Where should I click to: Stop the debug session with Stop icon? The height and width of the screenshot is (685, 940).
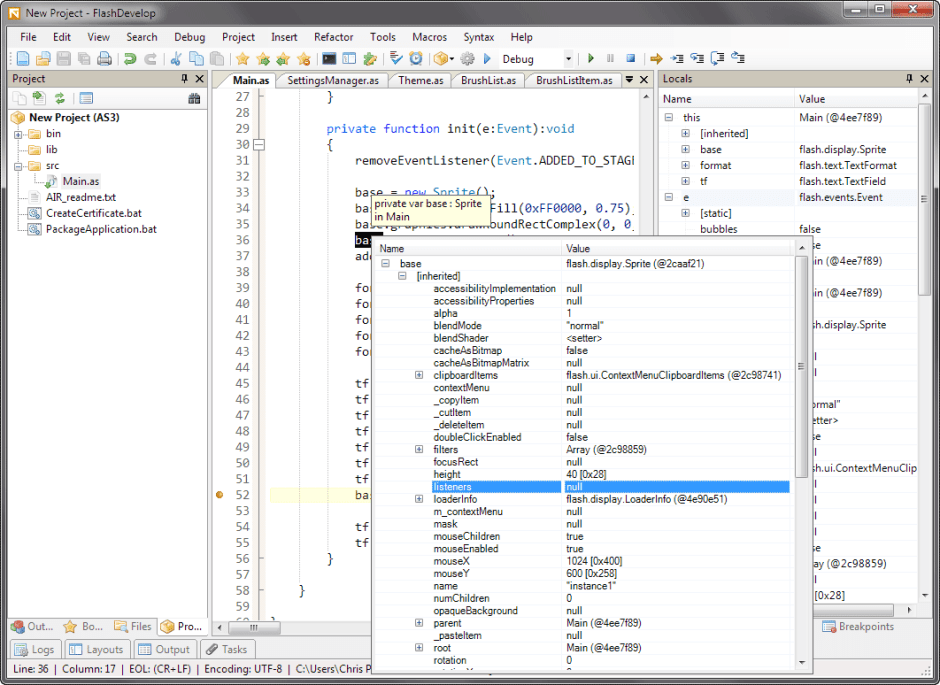[631, 59]
